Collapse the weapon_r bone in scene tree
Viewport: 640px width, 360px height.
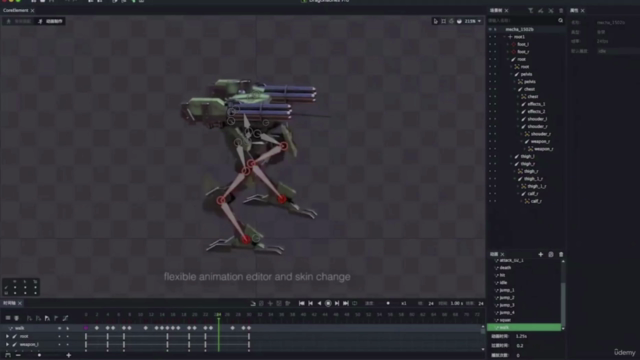click(521, 141)
